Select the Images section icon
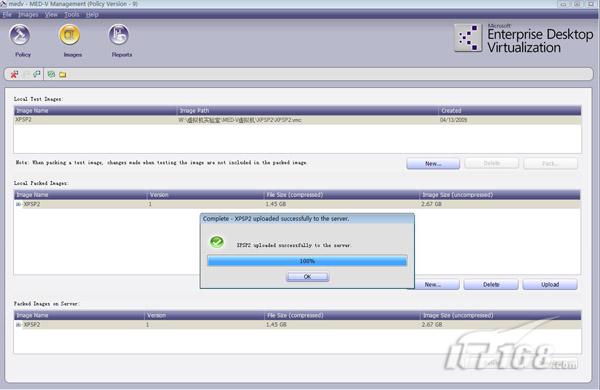 [69, 35]
